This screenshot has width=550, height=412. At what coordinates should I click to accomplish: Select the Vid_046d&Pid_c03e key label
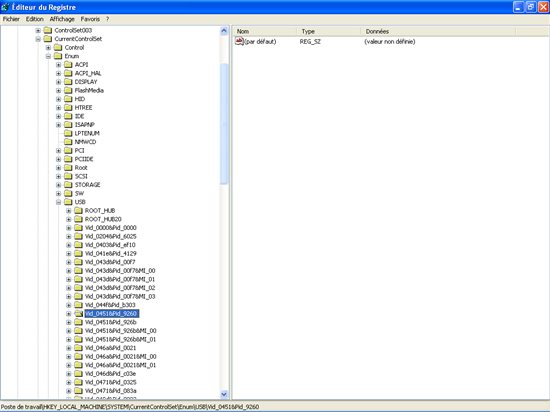[110, 374]
